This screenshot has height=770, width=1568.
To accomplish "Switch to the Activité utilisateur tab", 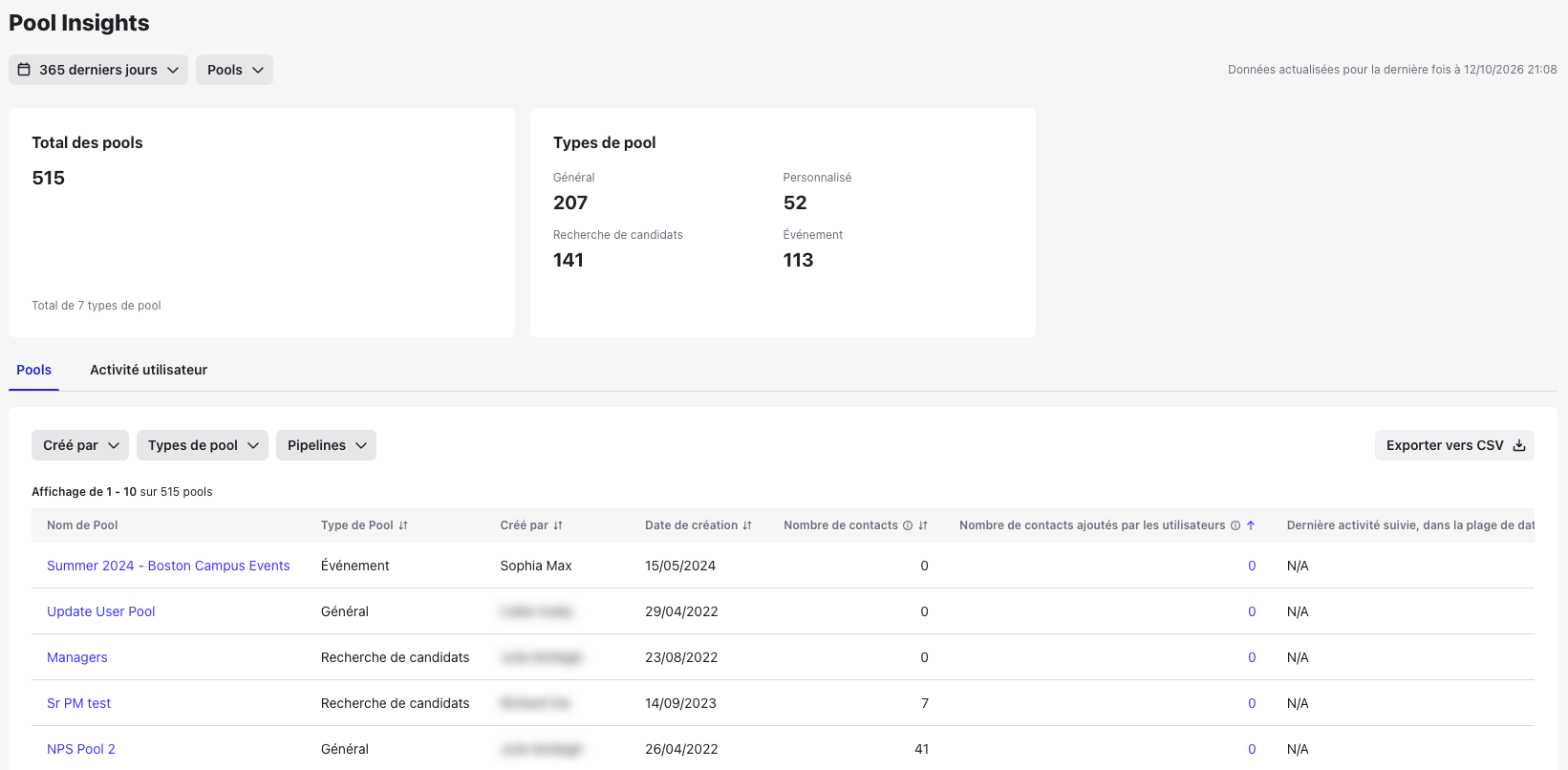I will [x=149, y=369].
